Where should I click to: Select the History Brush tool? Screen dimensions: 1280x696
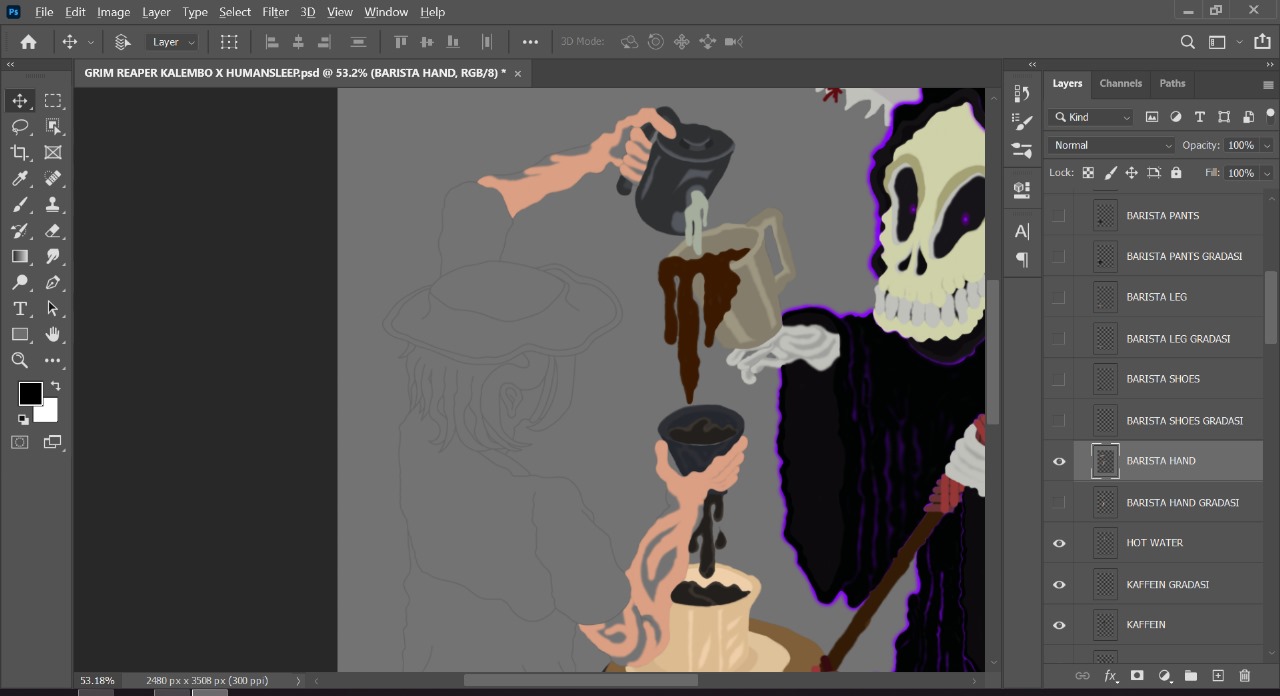tap(20, 231)
